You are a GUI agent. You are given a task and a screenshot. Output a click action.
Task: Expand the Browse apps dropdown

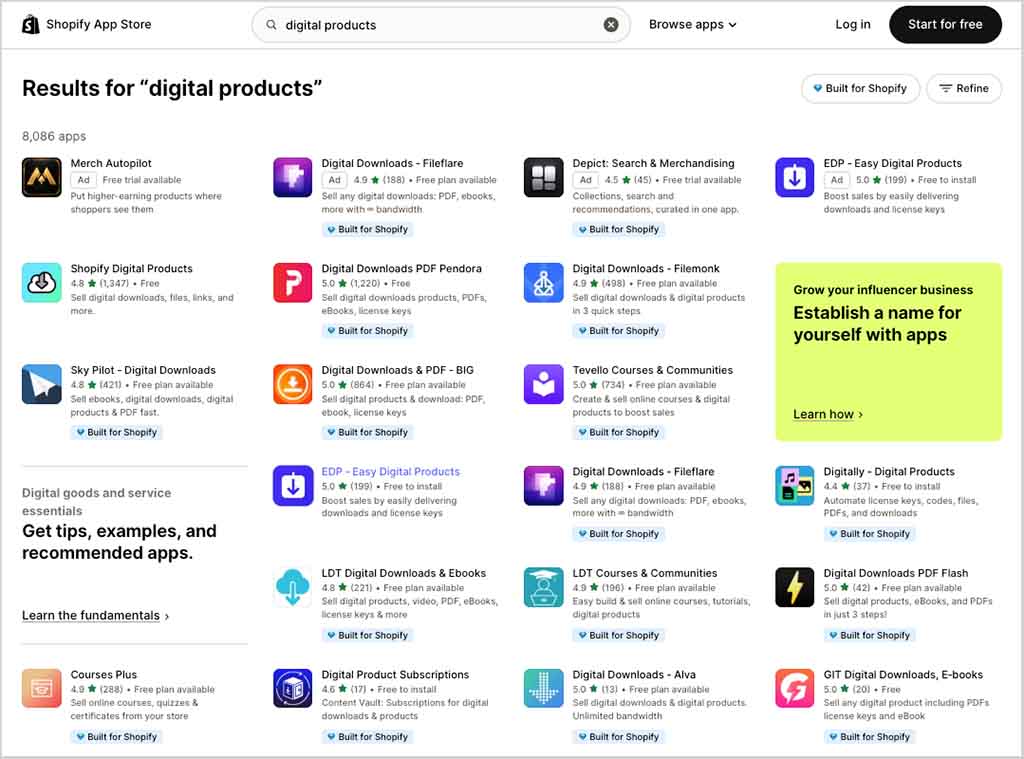pyautogui.click(x=692, y=24)
